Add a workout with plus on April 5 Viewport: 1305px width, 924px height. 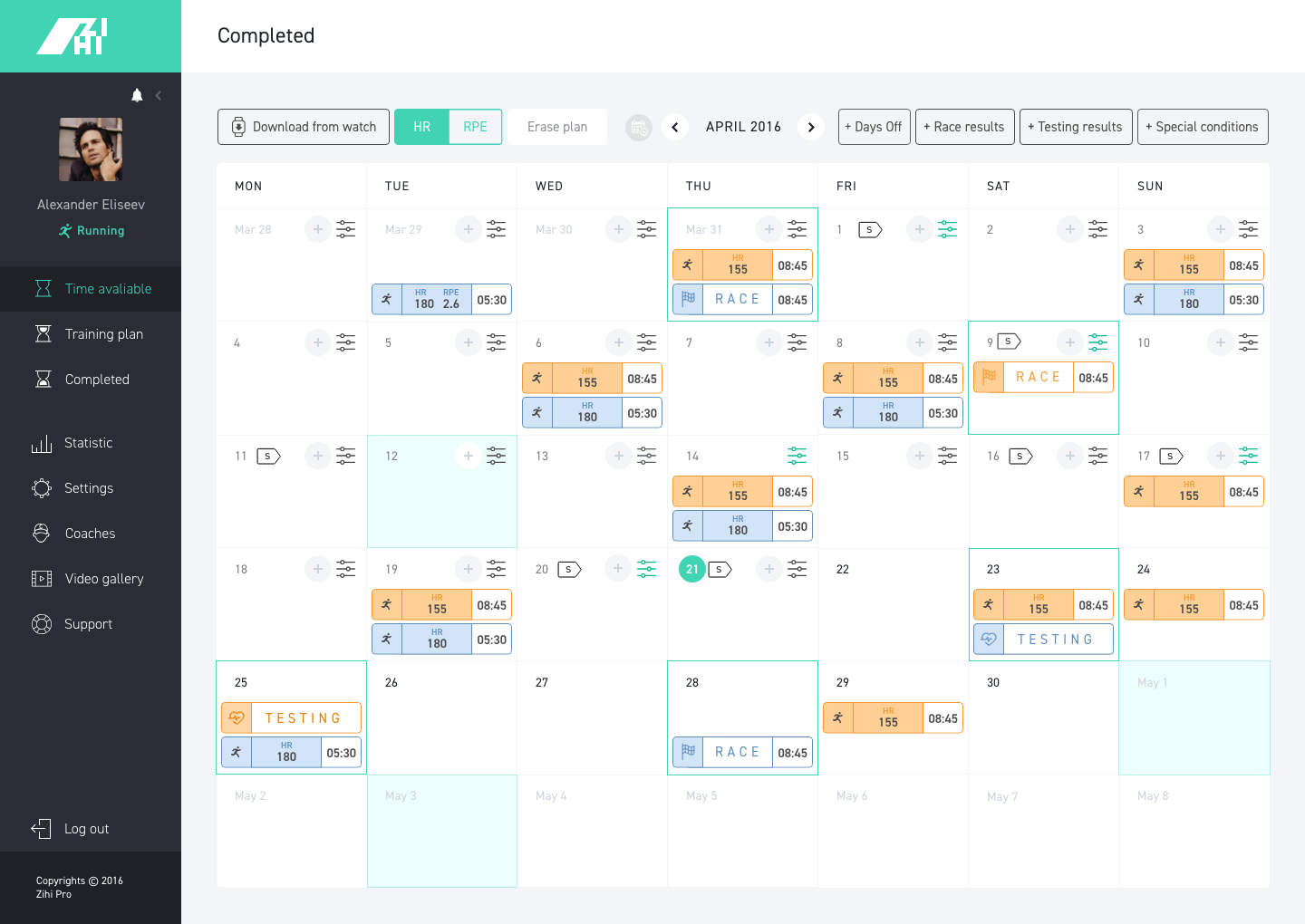pos(469,342)
